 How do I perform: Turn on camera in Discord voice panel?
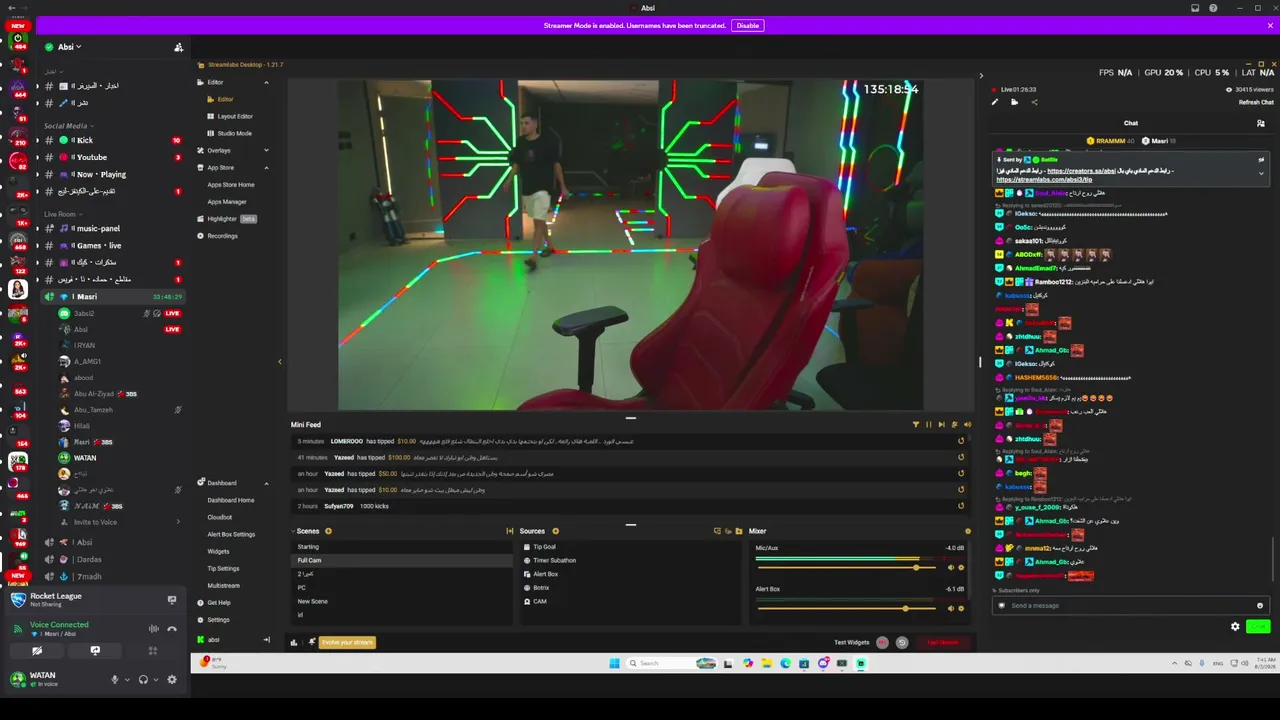pos(37,651)
